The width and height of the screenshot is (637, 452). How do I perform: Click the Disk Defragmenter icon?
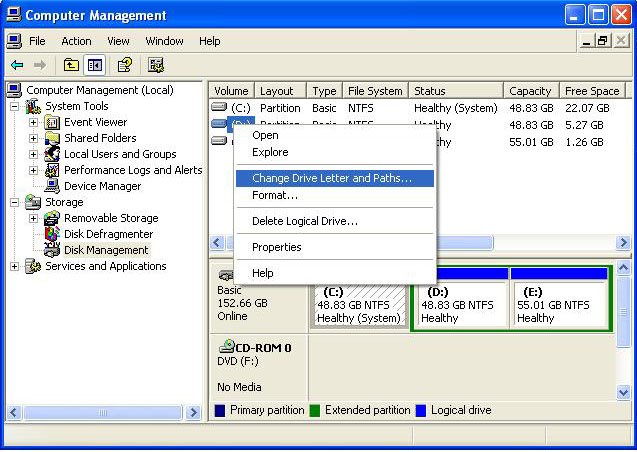(52, 234)
